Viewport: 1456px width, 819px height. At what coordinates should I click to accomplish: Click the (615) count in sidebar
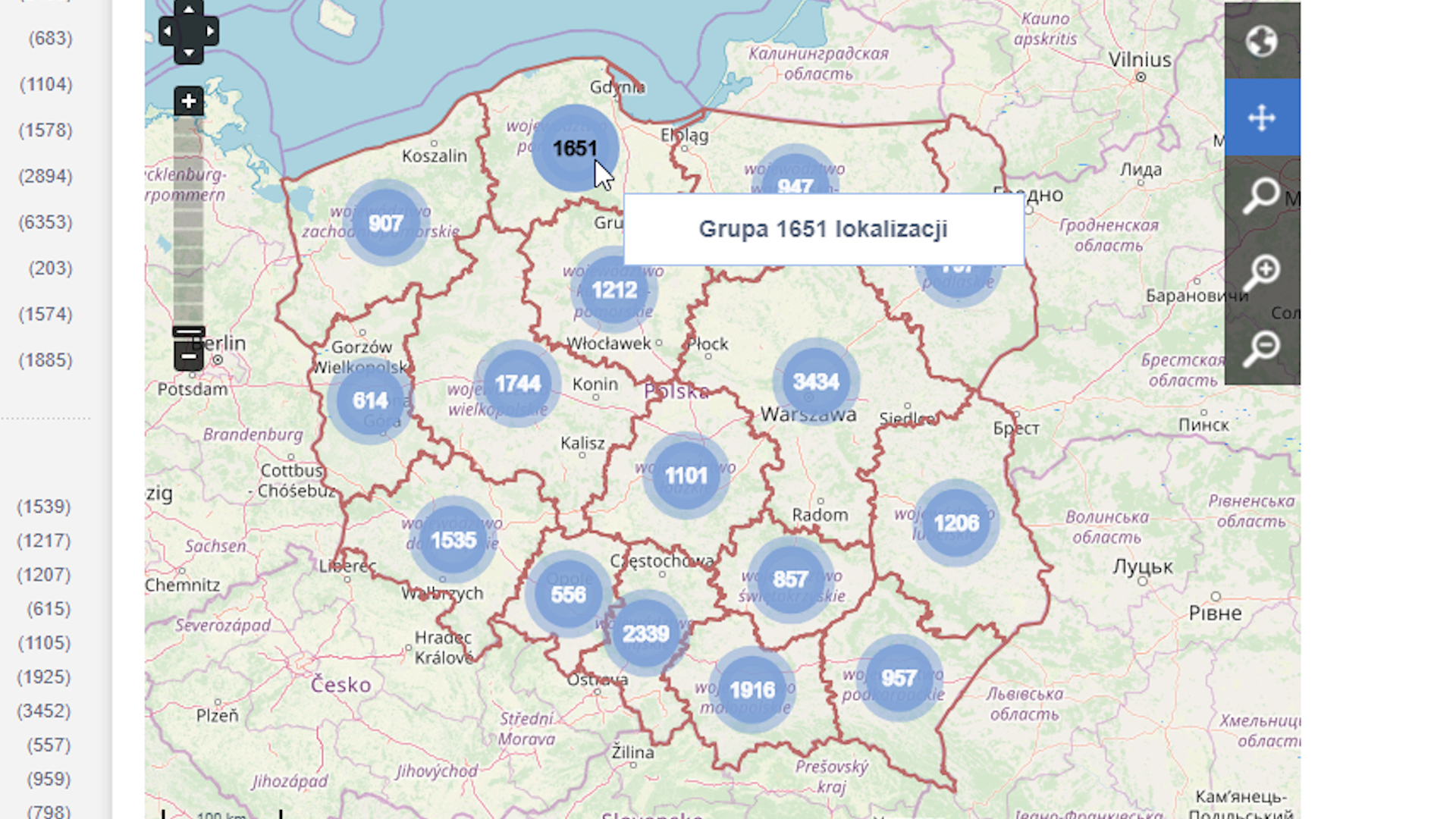49,609
